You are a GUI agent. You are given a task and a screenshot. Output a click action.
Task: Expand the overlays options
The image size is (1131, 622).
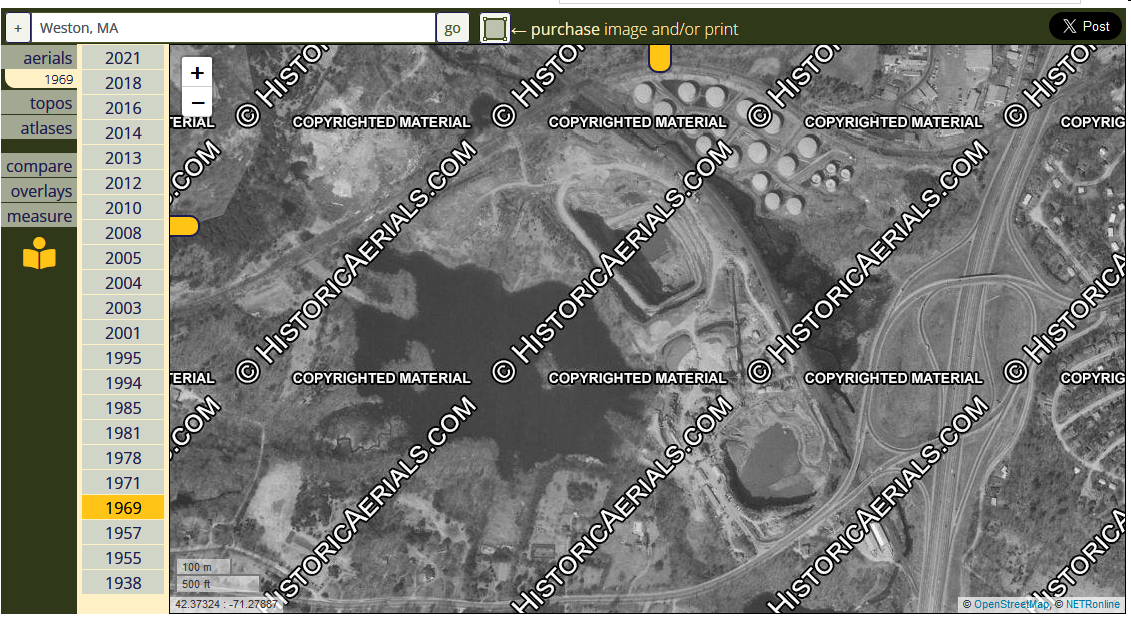[41, 191]
